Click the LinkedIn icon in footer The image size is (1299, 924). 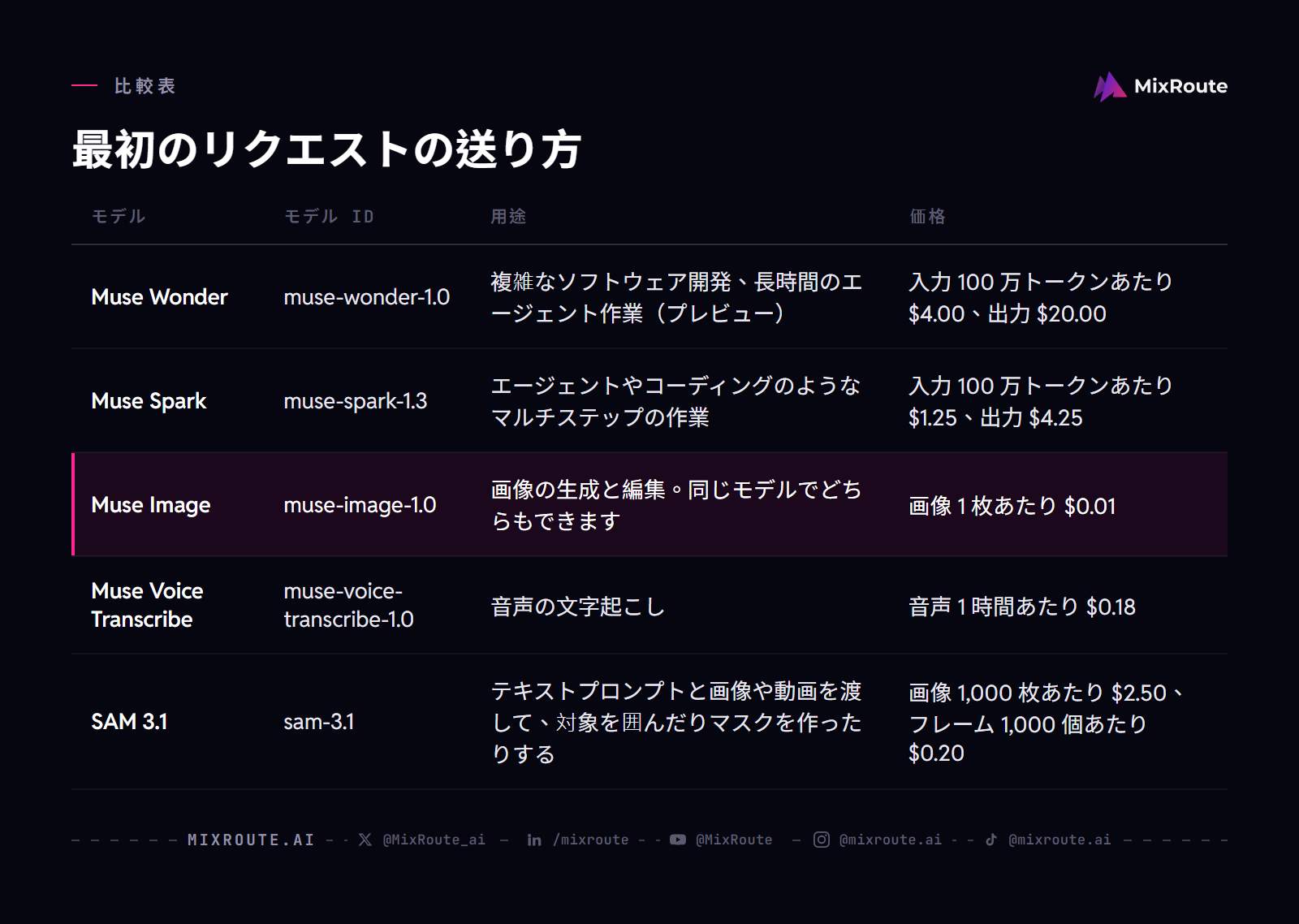point(534,840)
